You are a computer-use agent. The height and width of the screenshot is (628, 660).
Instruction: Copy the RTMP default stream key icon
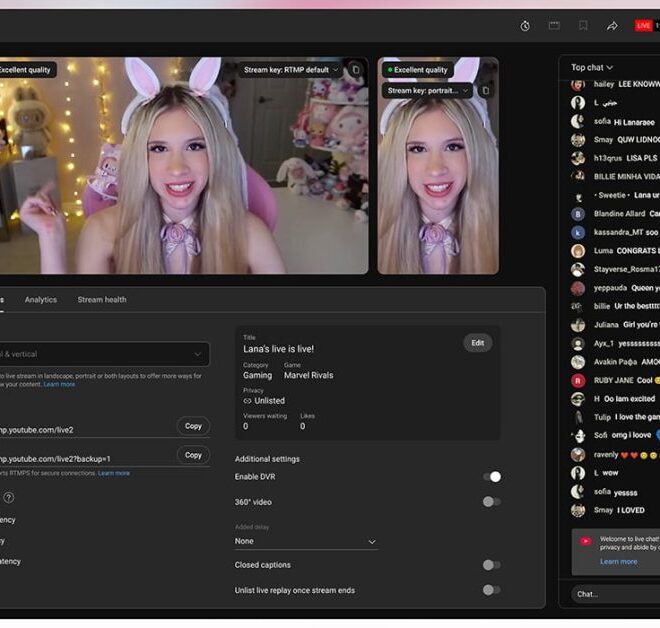coord(356,69)
